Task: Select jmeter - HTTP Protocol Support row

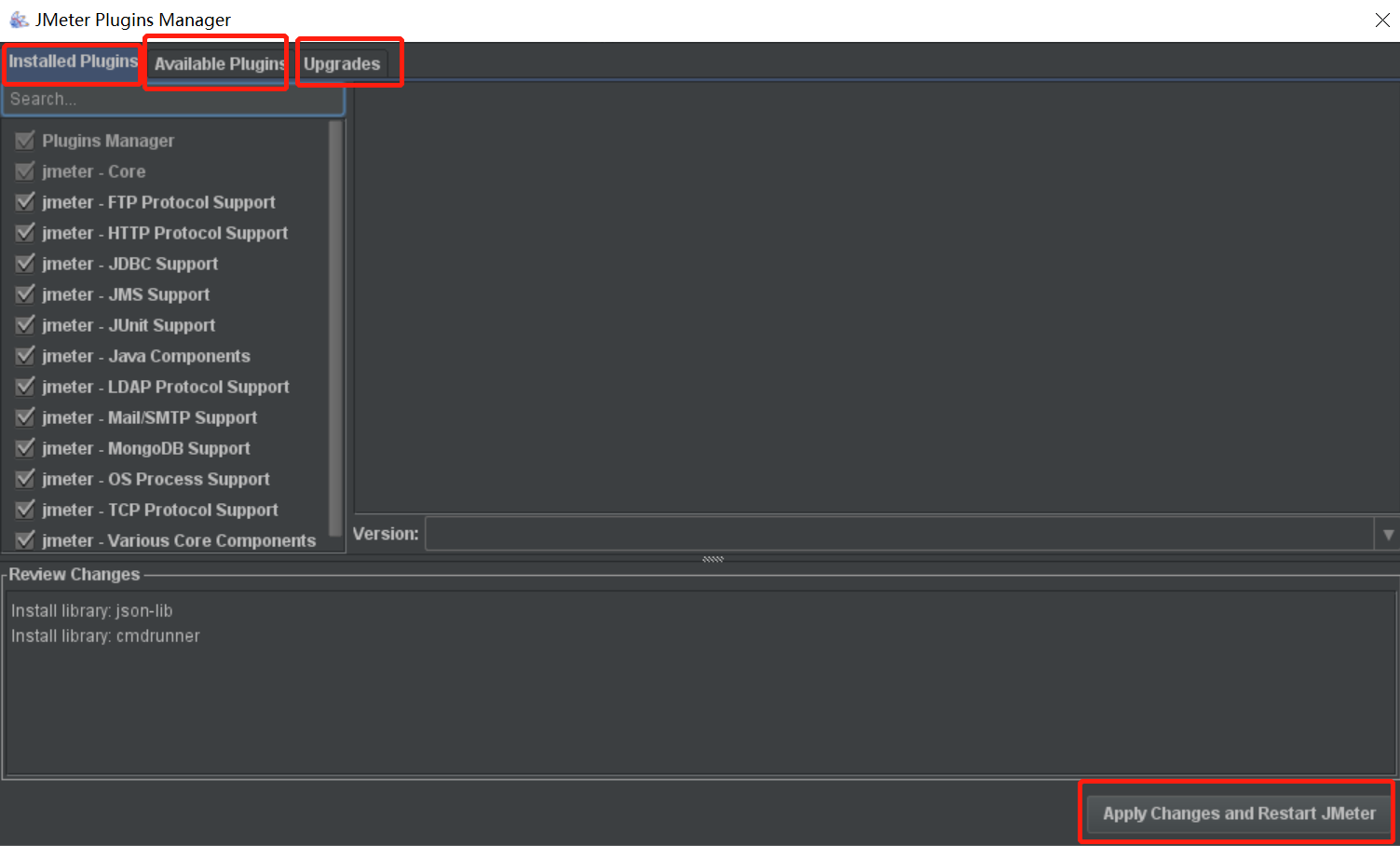Action: [x=165, y=233]
